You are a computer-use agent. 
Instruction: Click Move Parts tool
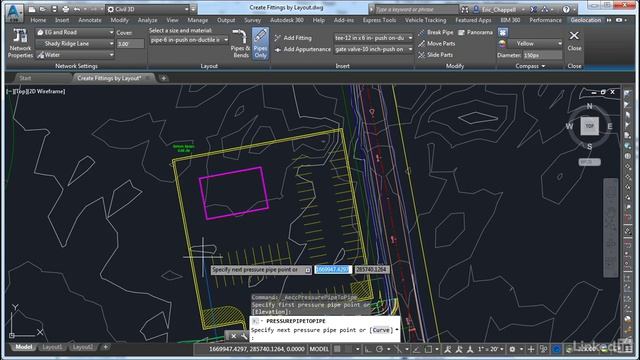coord(436,43)
